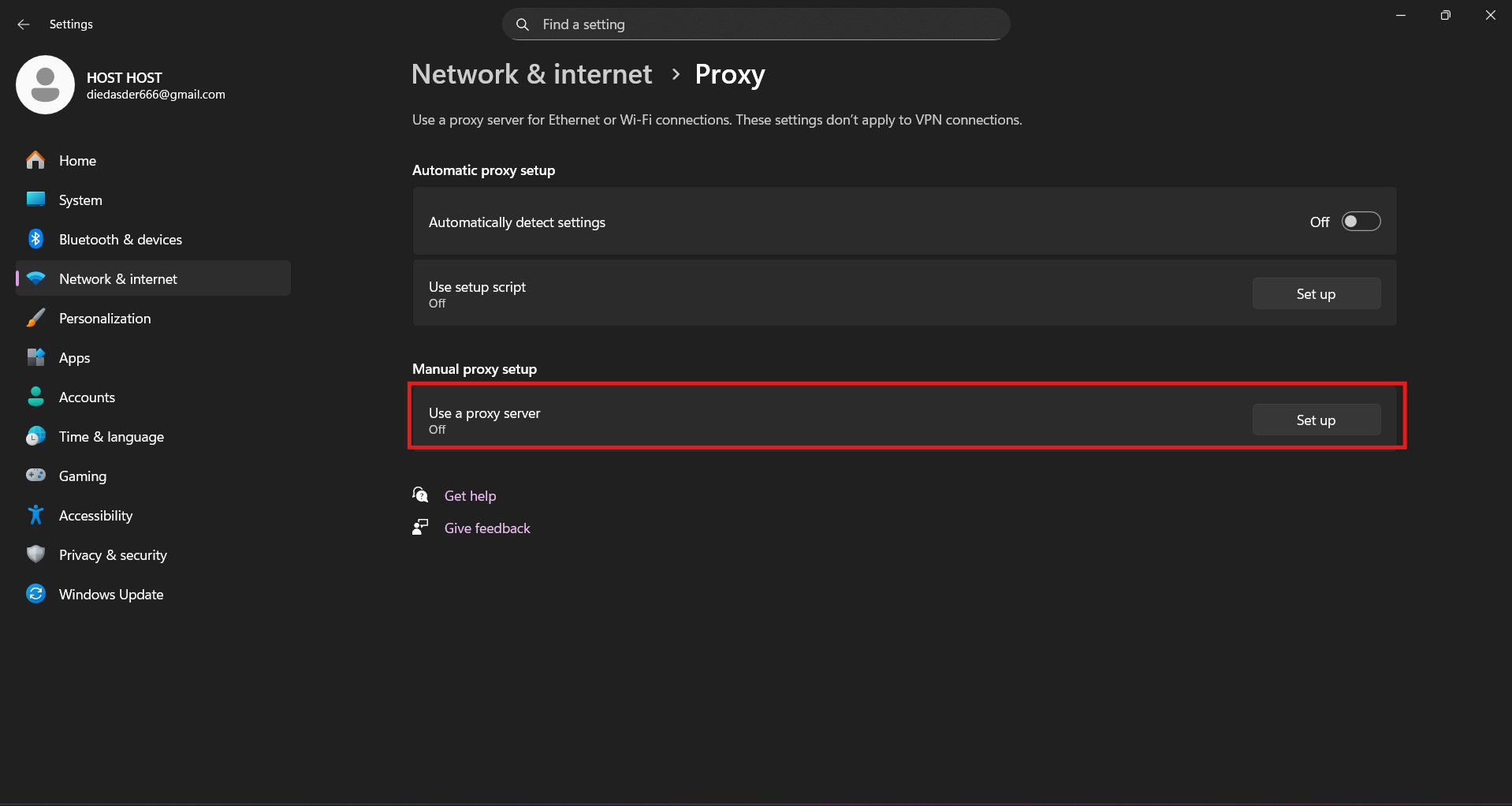Viewport: 1512px width, 806px height.
Task: Toggle Automatically detect settings switch
Action: (x=1361, y=222)
